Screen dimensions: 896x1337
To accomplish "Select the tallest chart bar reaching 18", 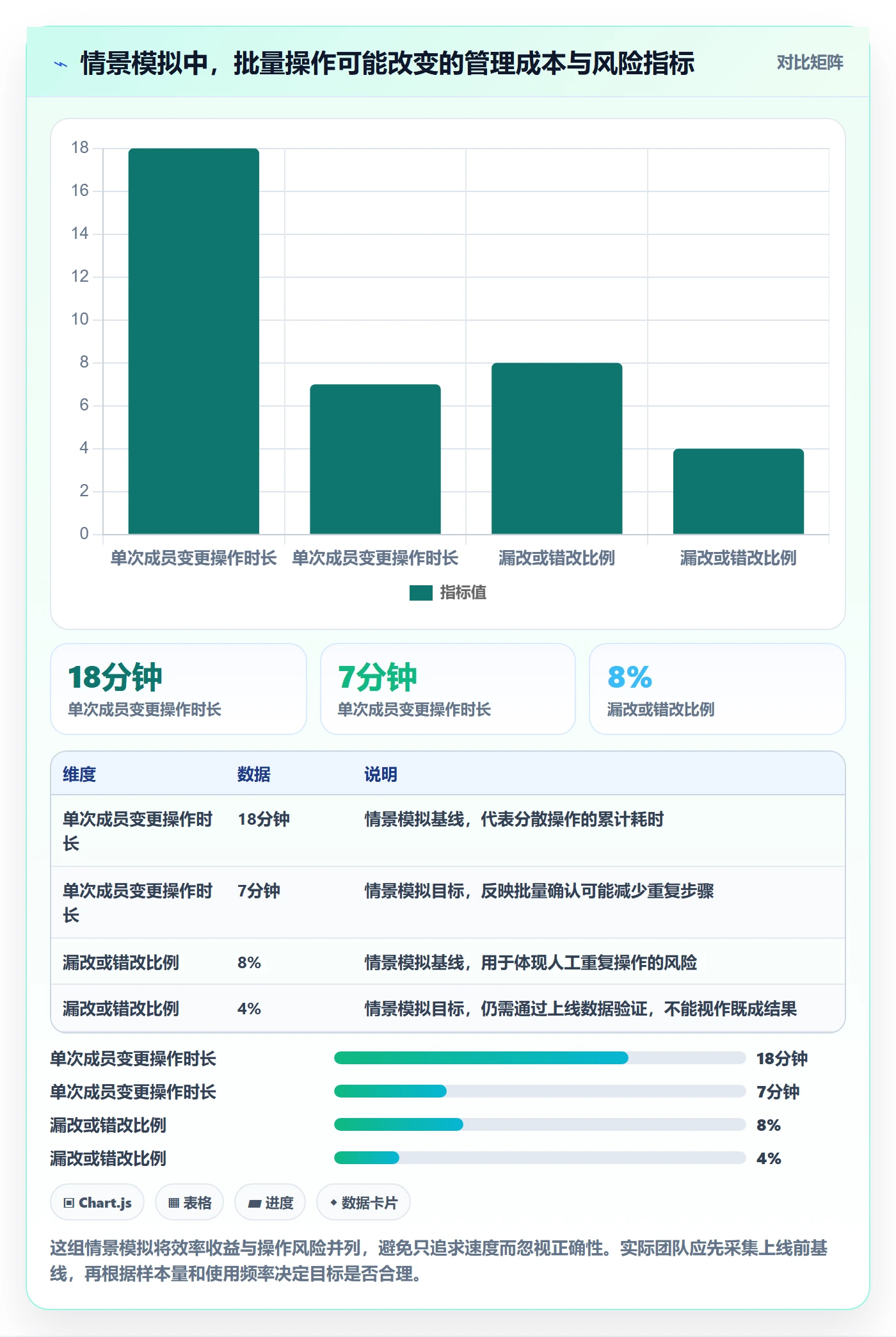I will (x=194, y=341).
